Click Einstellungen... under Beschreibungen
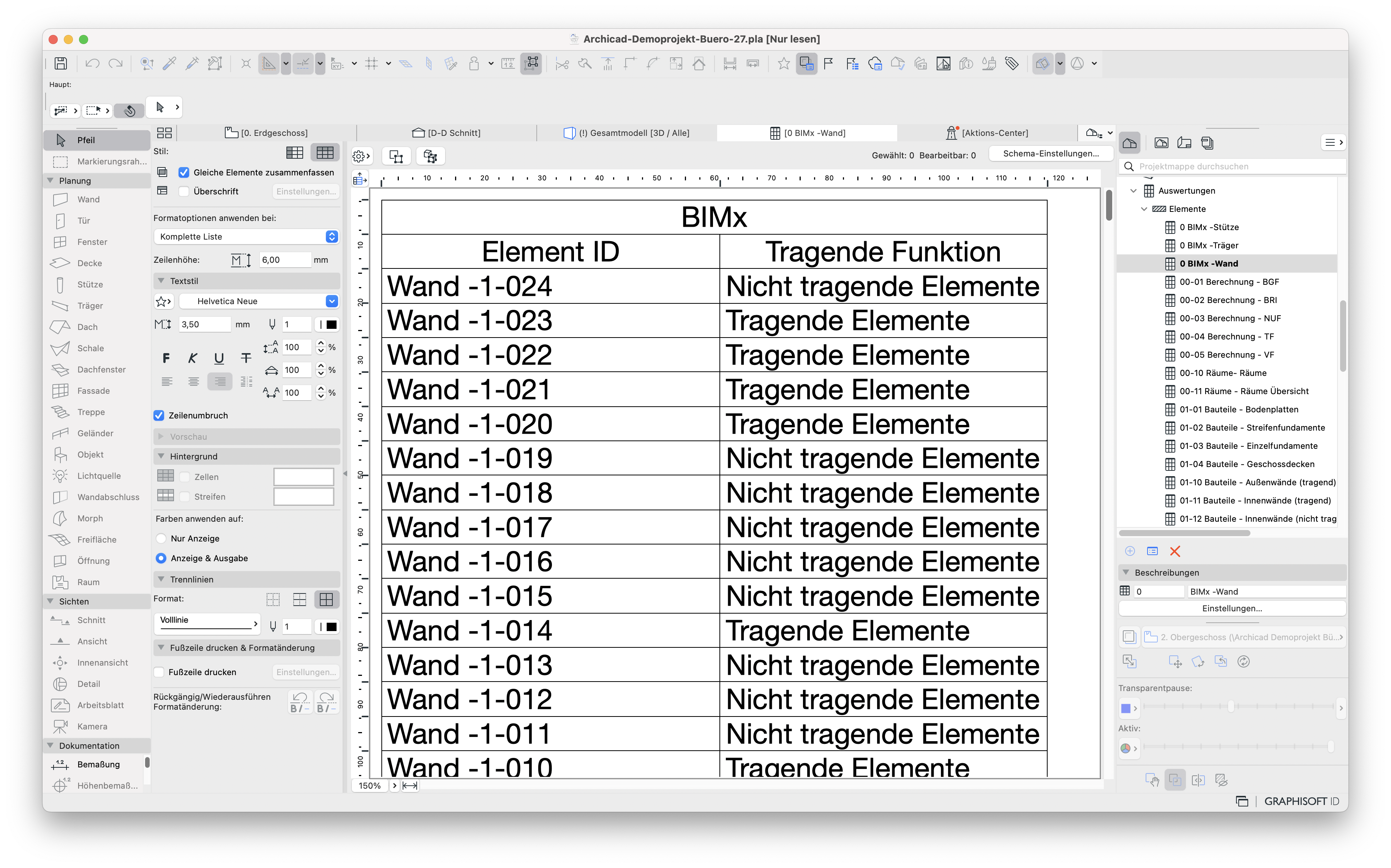This screenshot has width=1391, height=868. point(1232,608)
